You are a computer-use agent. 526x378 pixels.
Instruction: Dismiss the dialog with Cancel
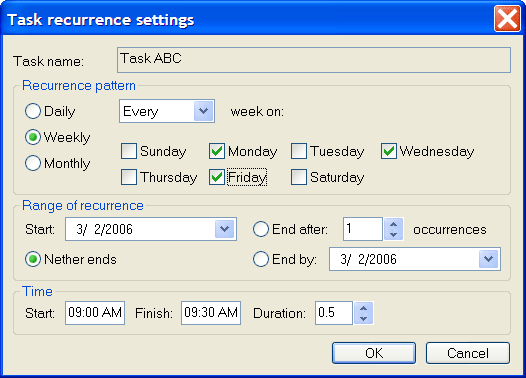[x=468, y=353]
